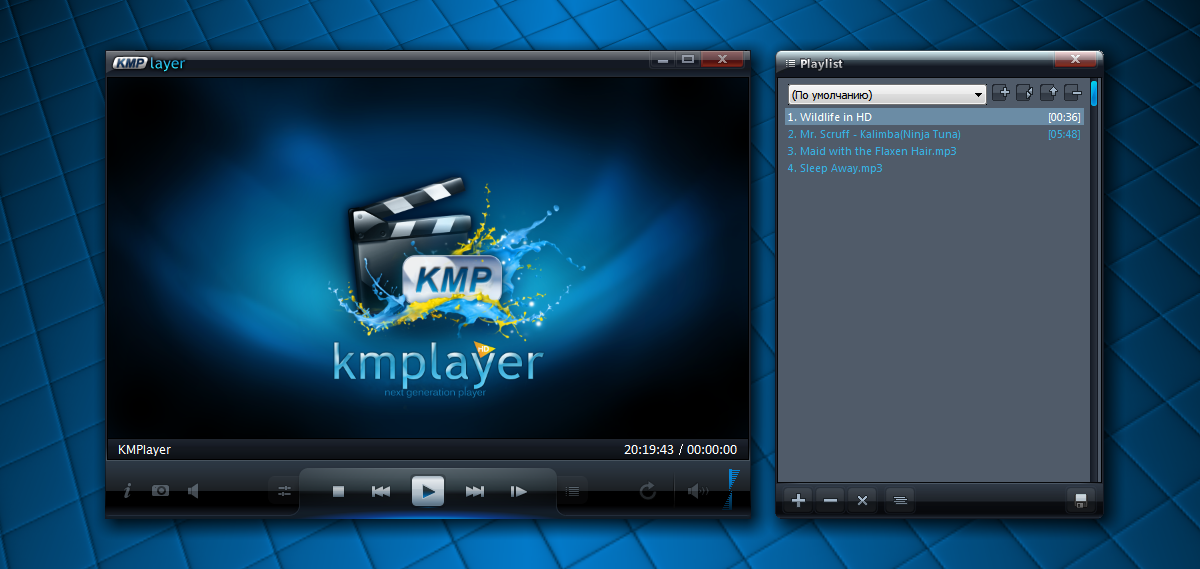
Task: Toggle the repeat playback icon
Action: pyautogui.click(x=648, y=491)
